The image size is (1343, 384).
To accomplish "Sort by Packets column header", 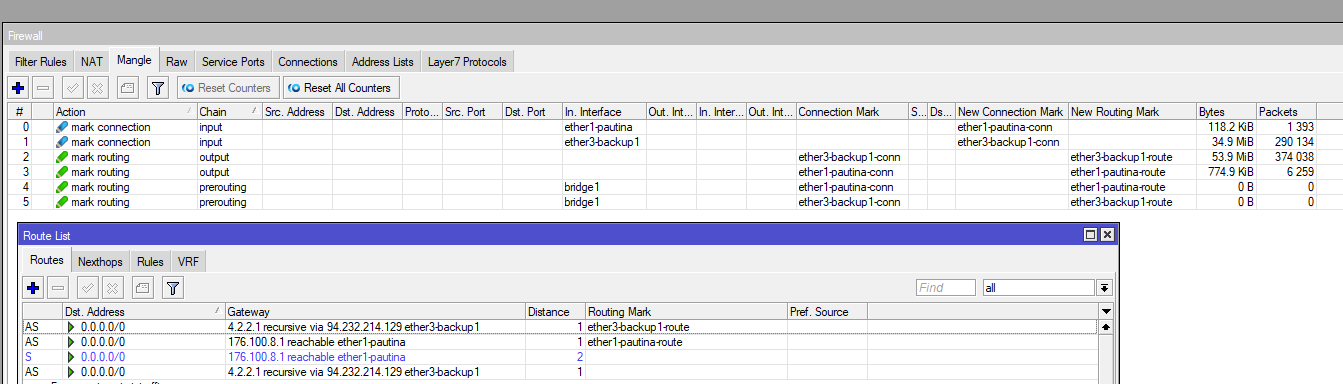I will [x=1286, y=112].
